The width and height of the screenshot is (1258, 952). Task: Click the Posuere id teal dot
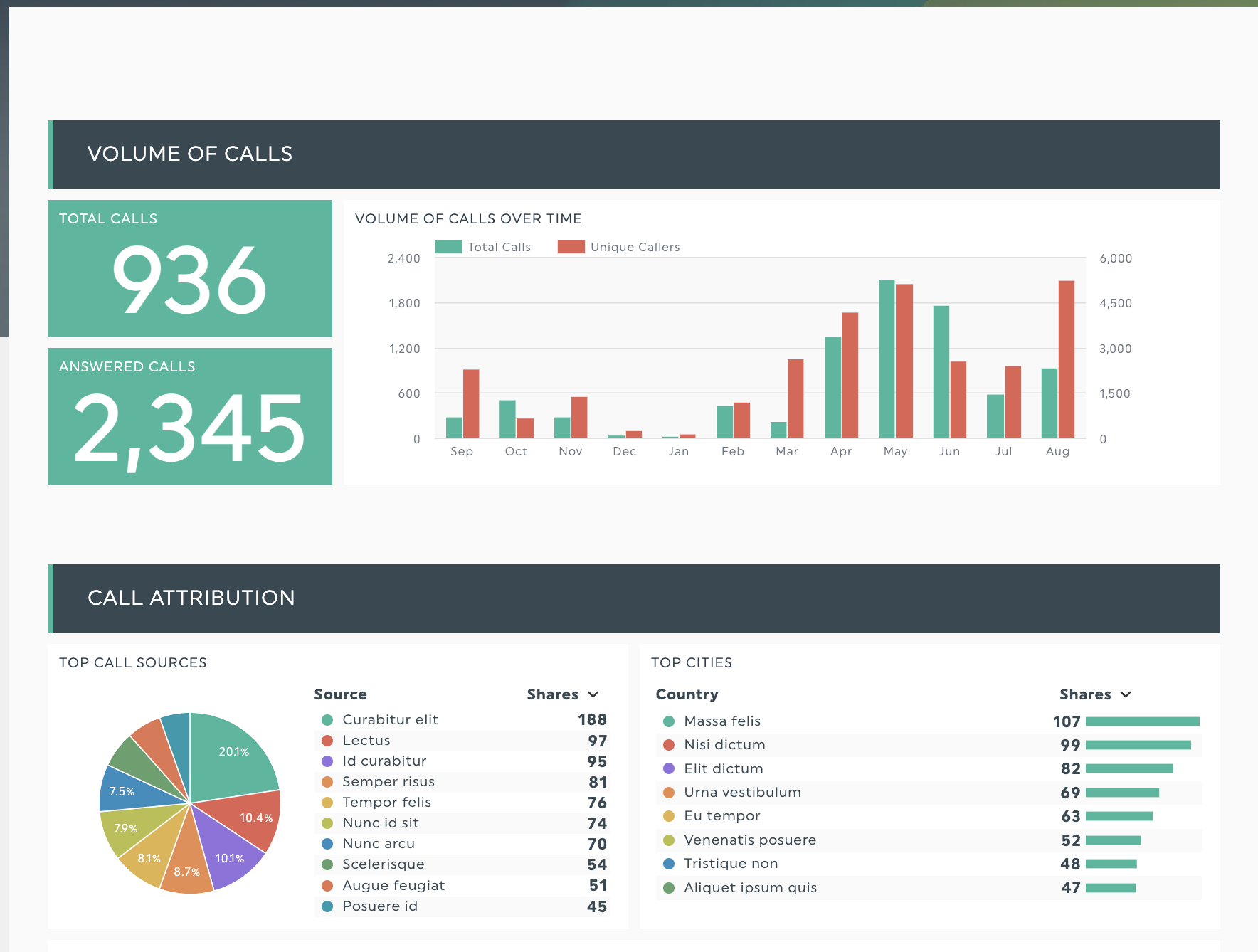point(327,906)
